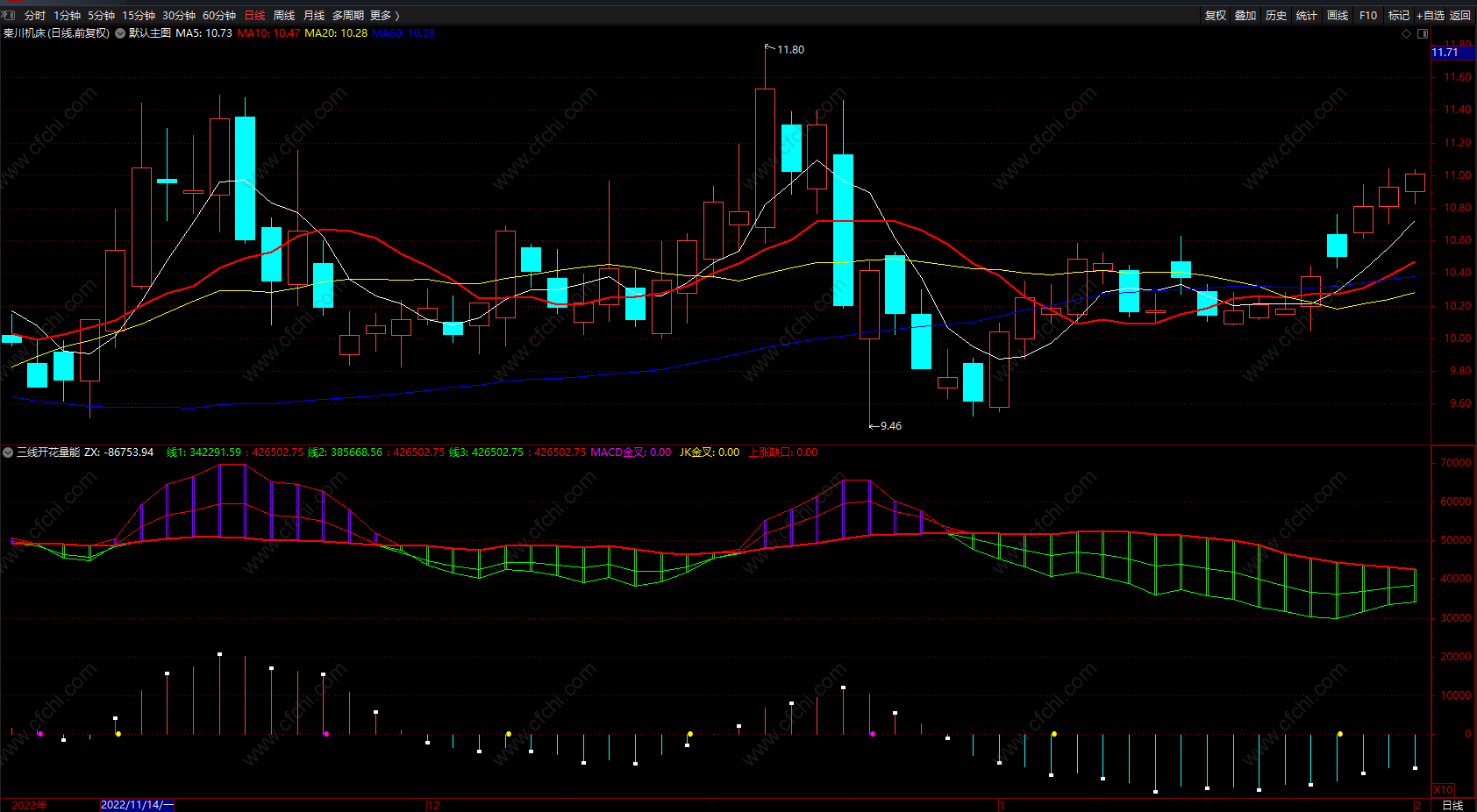Open the F10 company info
The height and width of the screenshot is (812, 1477).
point(1368,16)
